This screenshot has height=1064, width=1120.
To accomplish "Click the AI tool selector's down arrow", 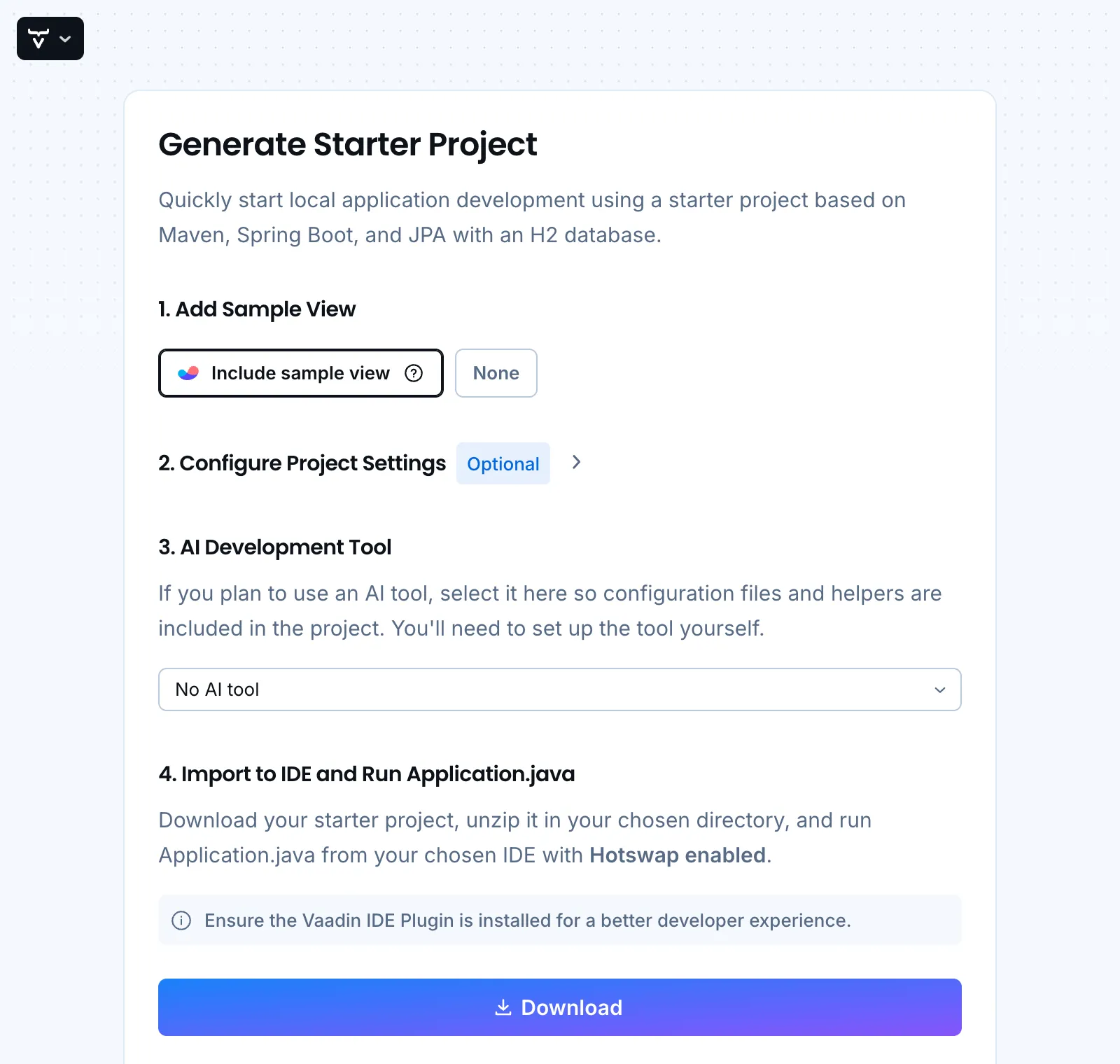I will (x=939, y=689).
